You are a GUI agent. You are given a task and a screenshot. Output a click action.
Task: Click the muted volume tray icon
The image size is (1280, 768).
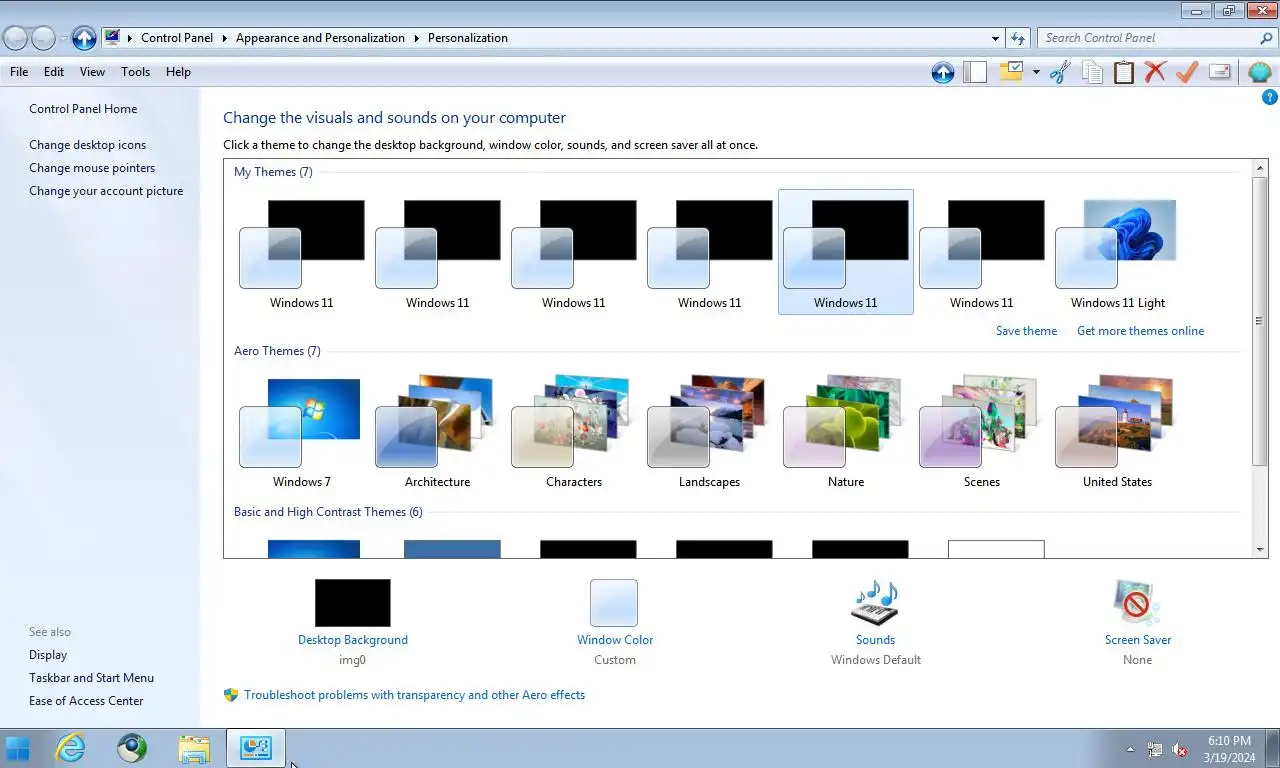1180,749
